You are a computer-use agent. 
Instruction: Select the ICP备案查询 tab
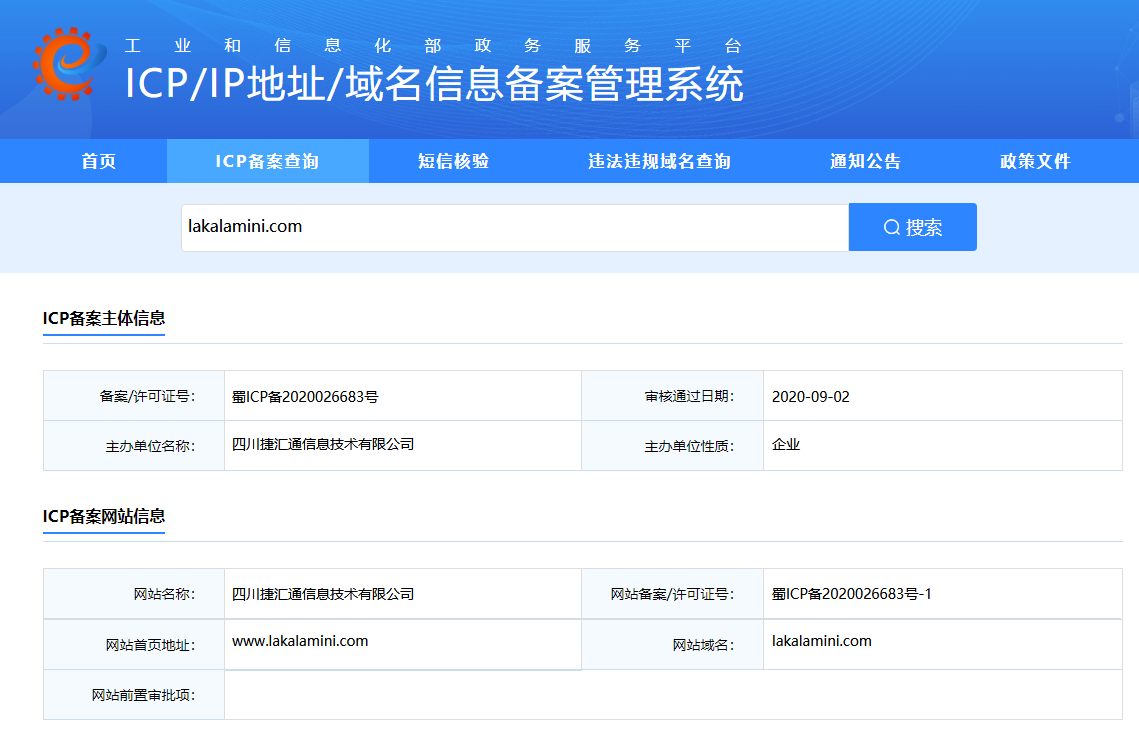(x=267, y=161)
